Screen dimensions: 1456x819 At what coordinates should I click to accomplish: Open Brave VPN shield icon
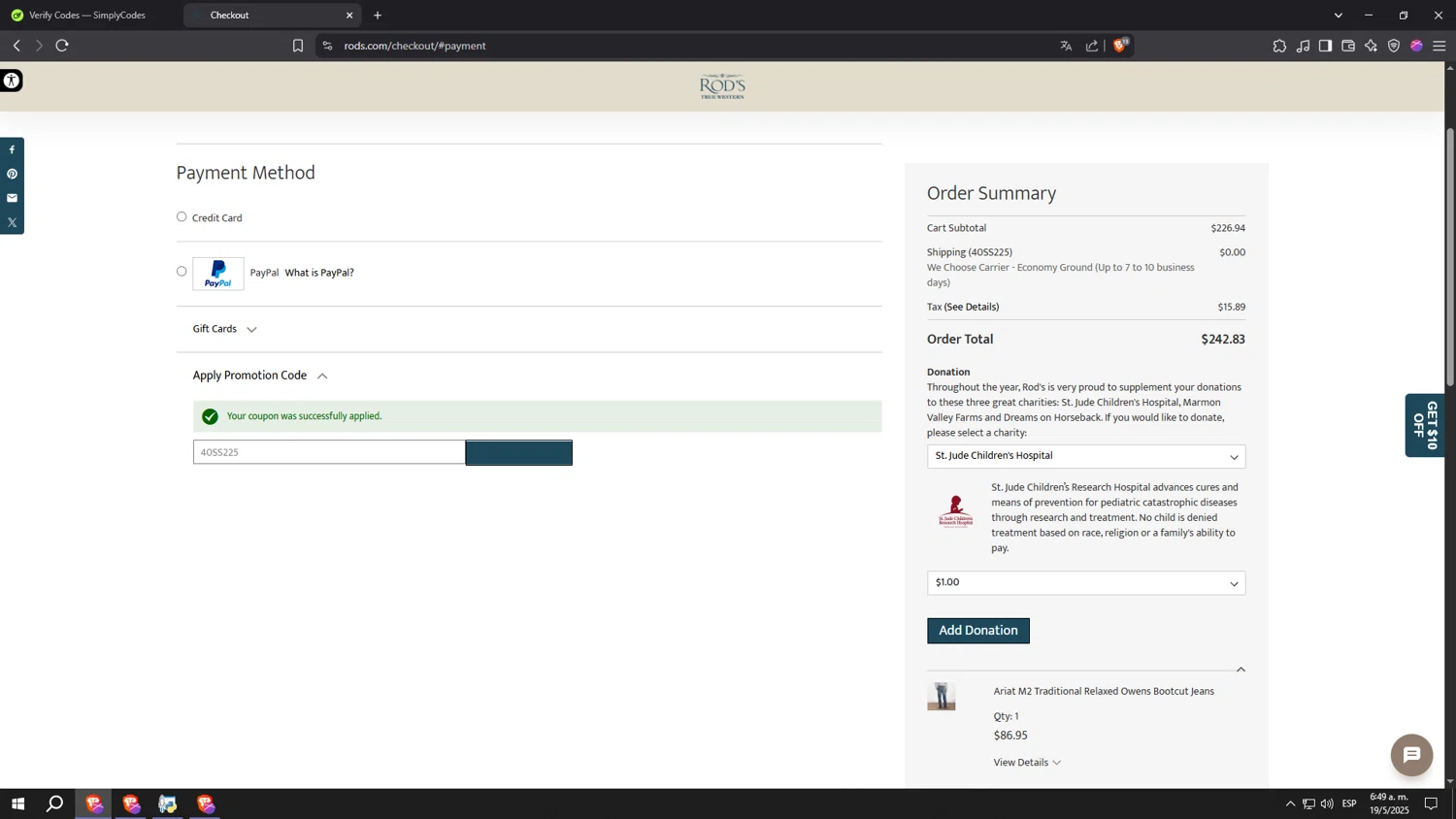click(x=1394, y=46)
